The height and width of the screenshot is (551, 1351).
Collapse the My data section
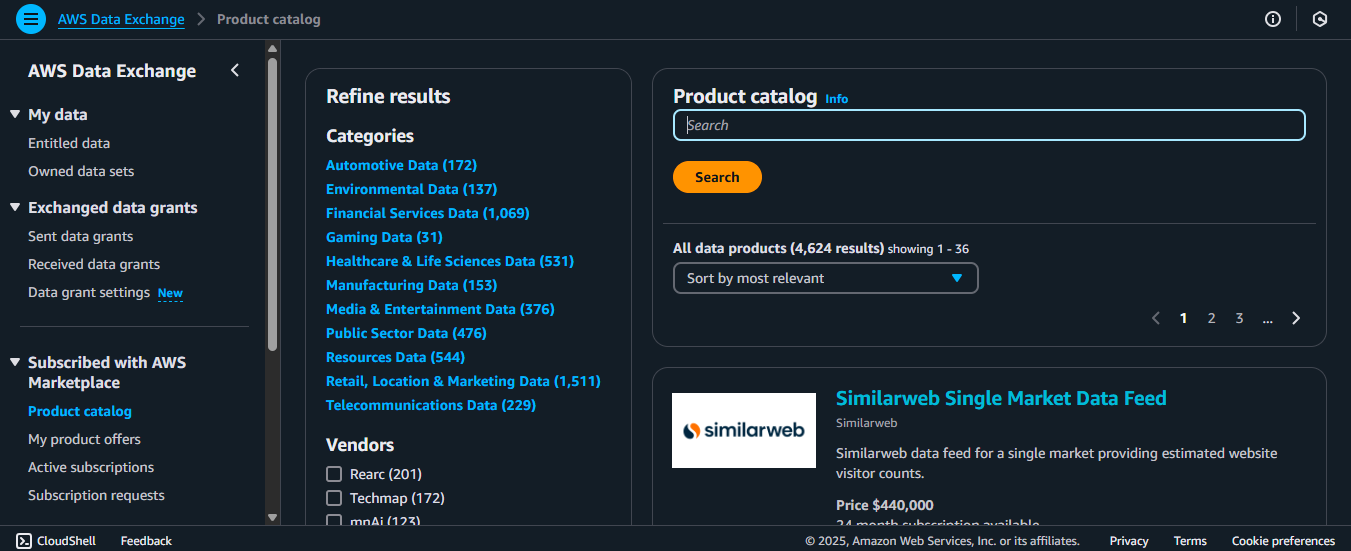tap(15, 114)
